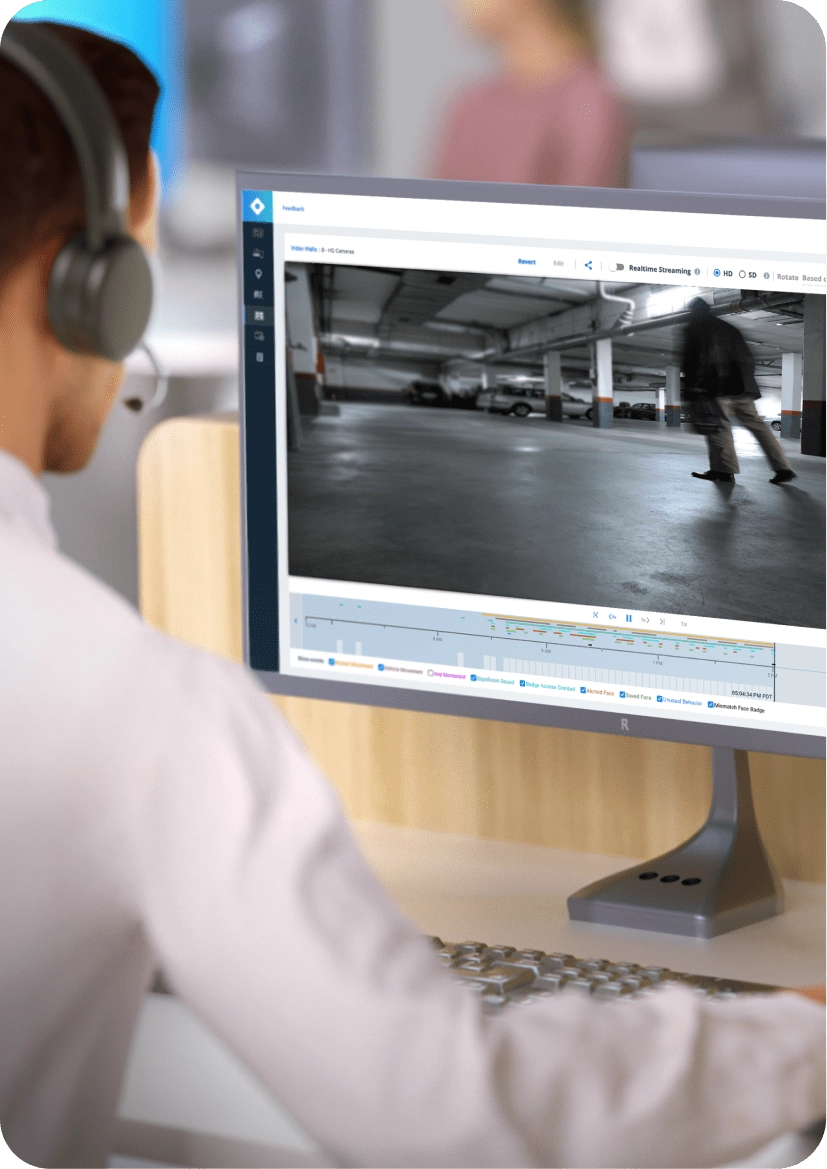Click the Feedback link in the header
Image resolution: width=827 pixels, height=1169 pixels.
(x=293, y=209)
